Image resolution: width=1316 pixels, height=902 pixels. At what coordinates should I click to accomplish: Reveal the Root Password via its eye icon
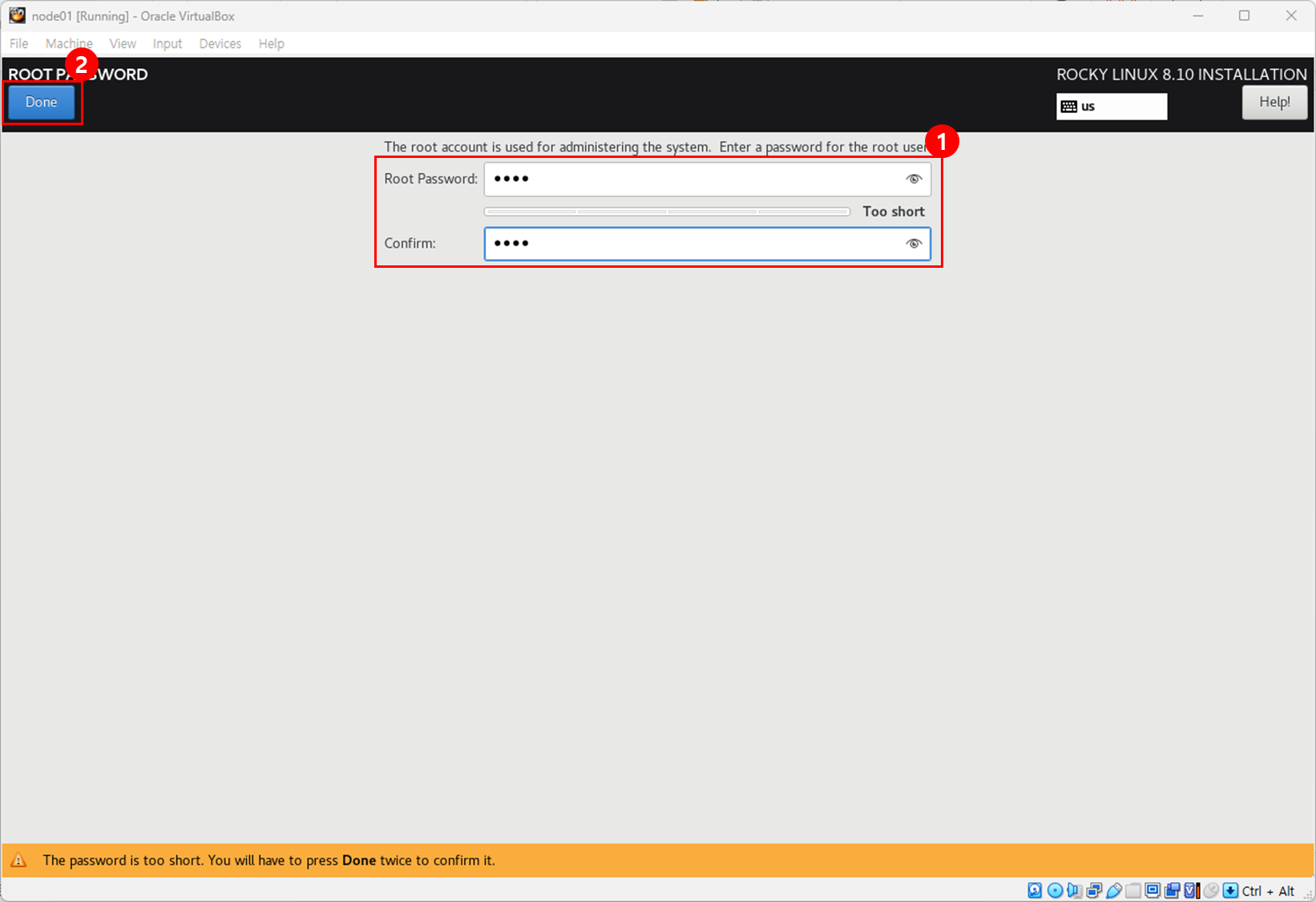914,179
